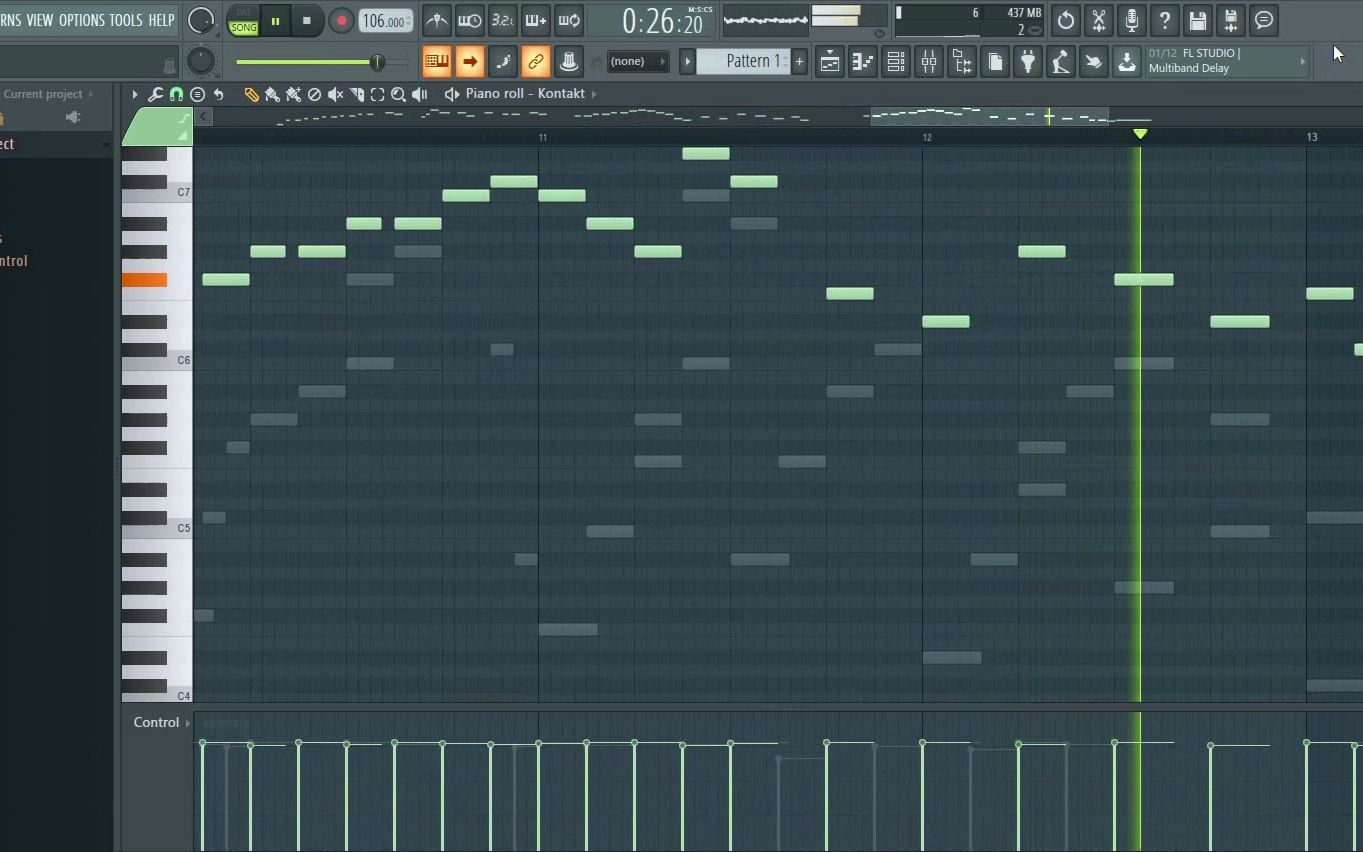Expand pattern options arrow left of Pattern 1

(x=687, y=62)
